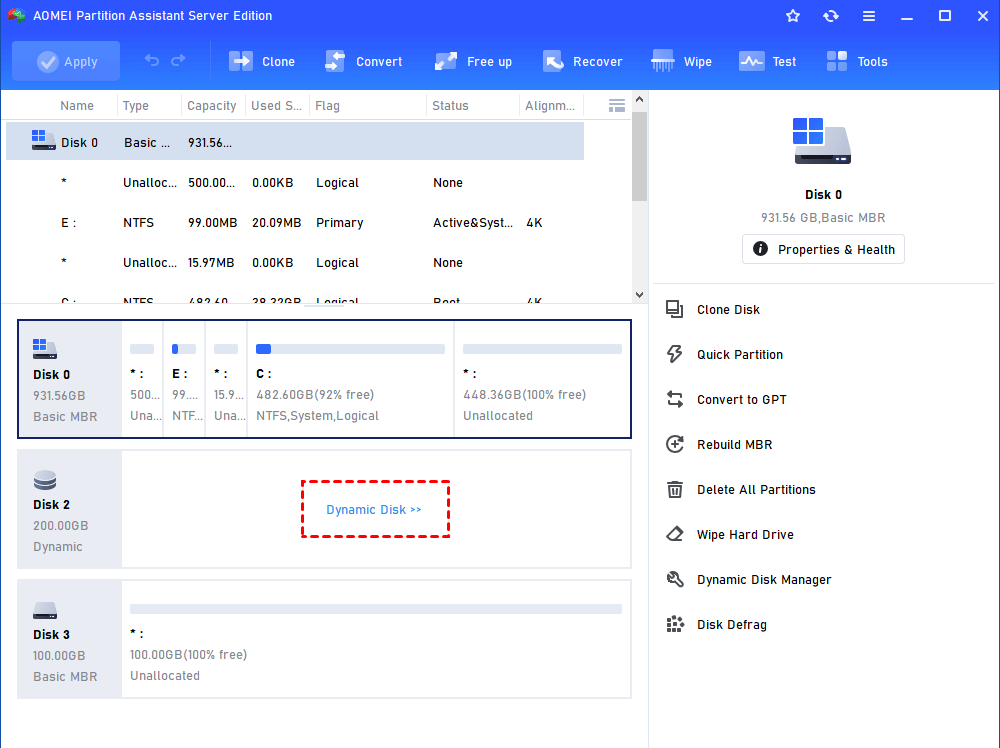Click Delete All Partitions option

click(756, 490)
